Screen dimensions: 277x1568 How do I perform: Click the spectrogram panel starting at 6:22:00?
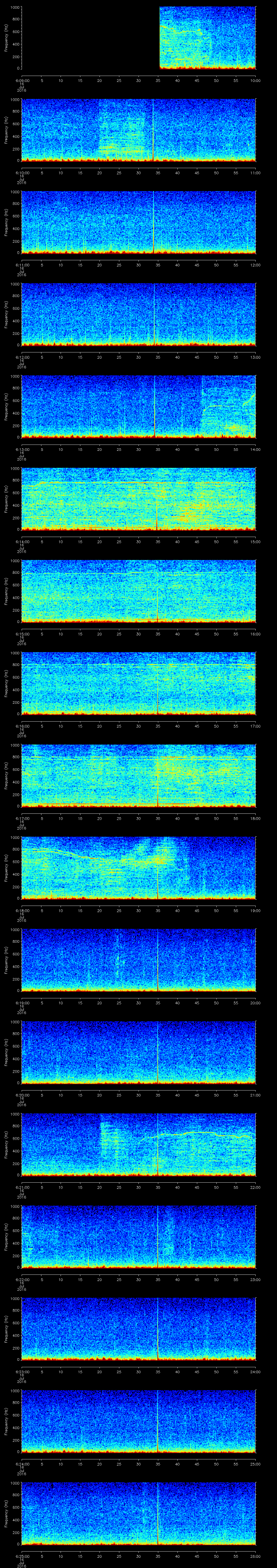pos(139,1237)
